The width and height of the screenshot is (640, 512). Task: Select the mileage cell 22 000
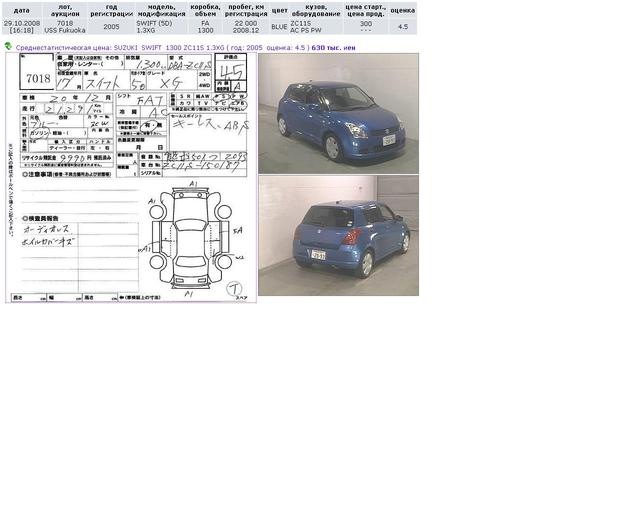pos(246,27)
